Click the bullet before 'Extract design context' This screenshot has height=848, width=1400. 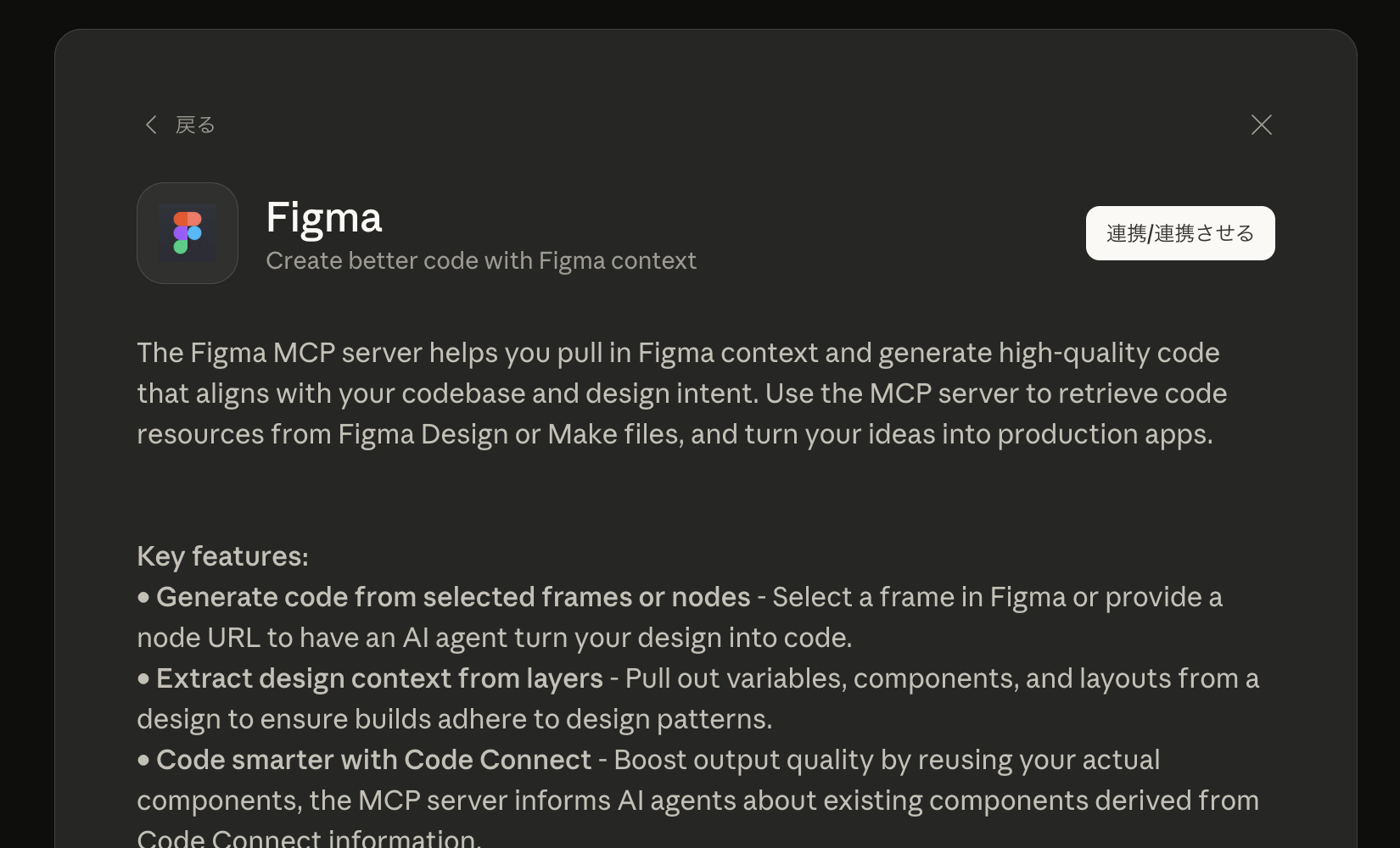[143, 679]
